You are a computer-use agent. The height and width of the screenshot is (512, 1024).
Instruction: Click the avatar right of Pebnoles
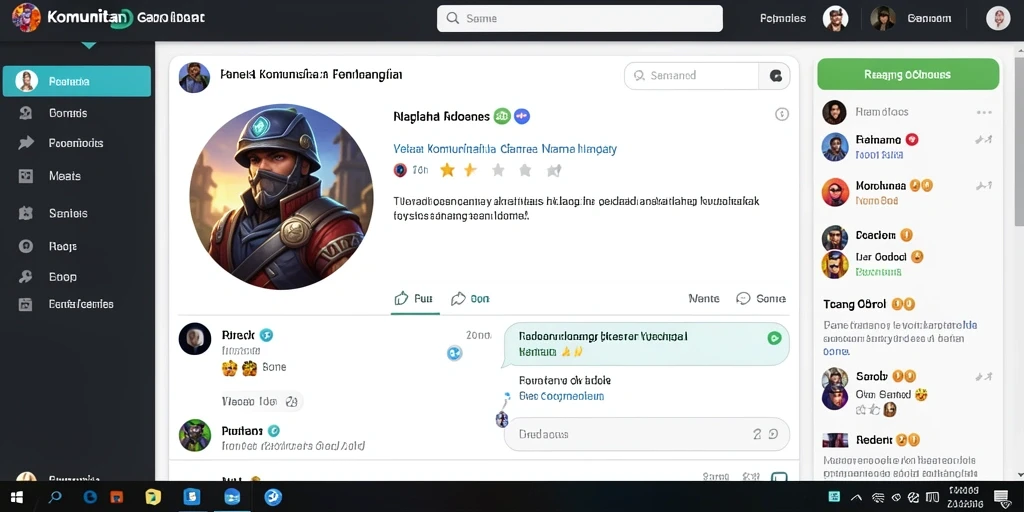(x=835, y=18)
